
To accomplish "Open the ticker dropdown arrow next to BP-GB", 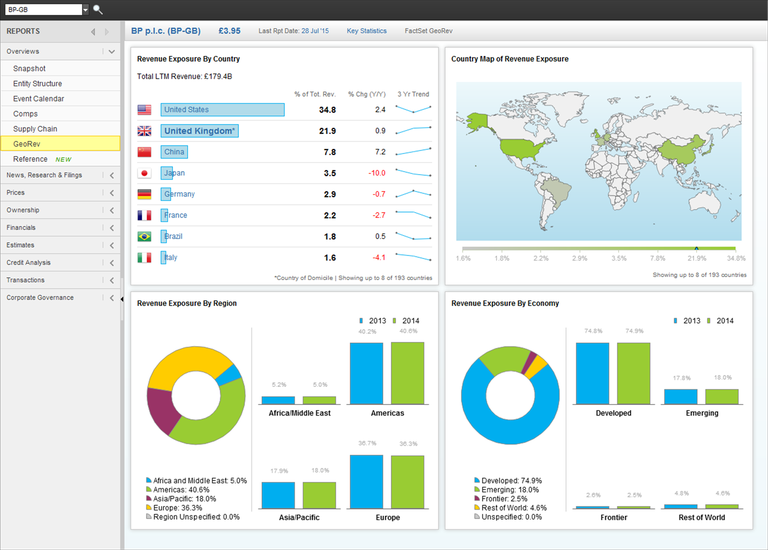I will point(85,9).
